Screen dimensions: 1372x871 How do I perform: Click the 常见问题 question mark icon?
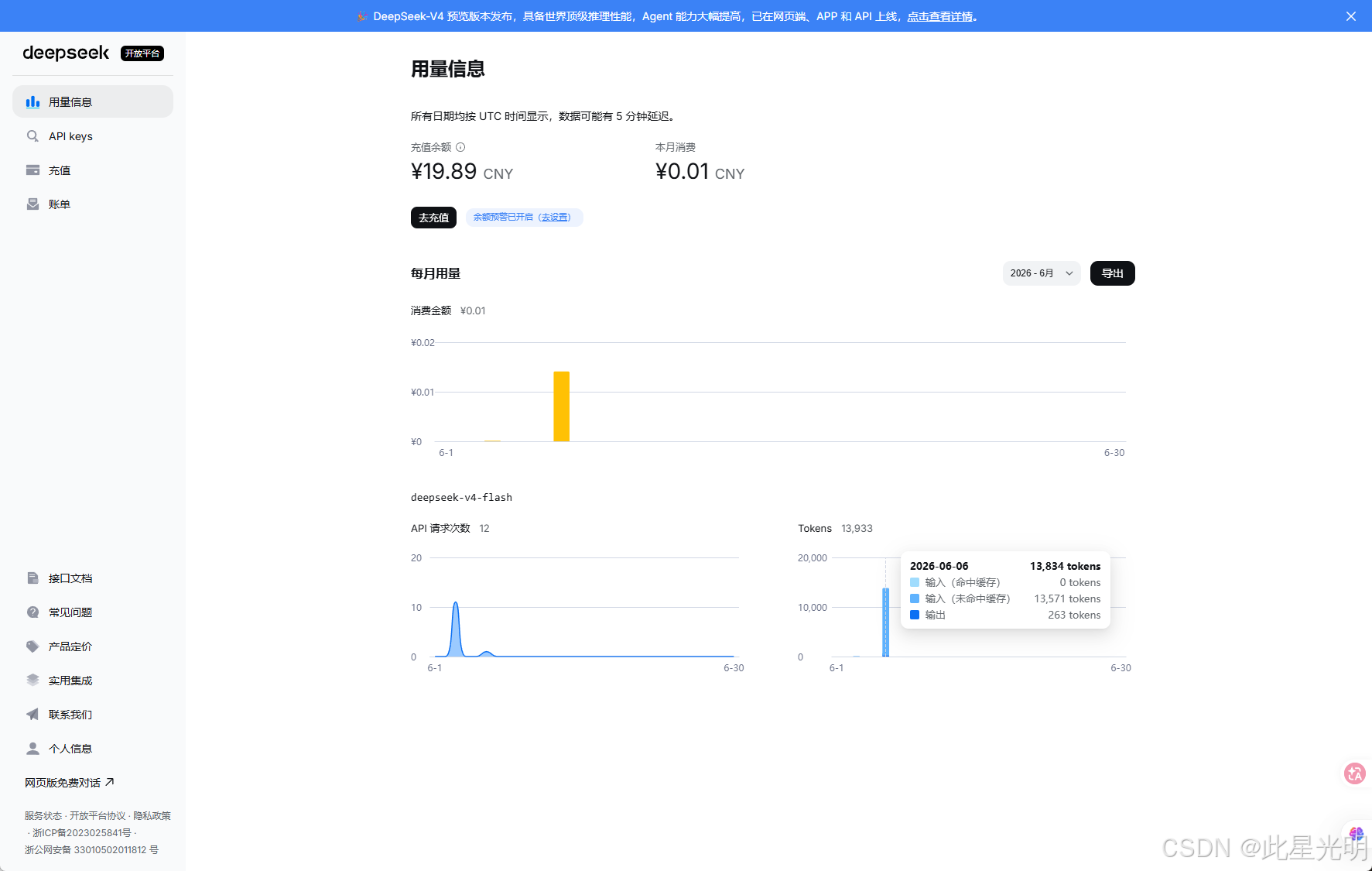click(x=33, y=612)
